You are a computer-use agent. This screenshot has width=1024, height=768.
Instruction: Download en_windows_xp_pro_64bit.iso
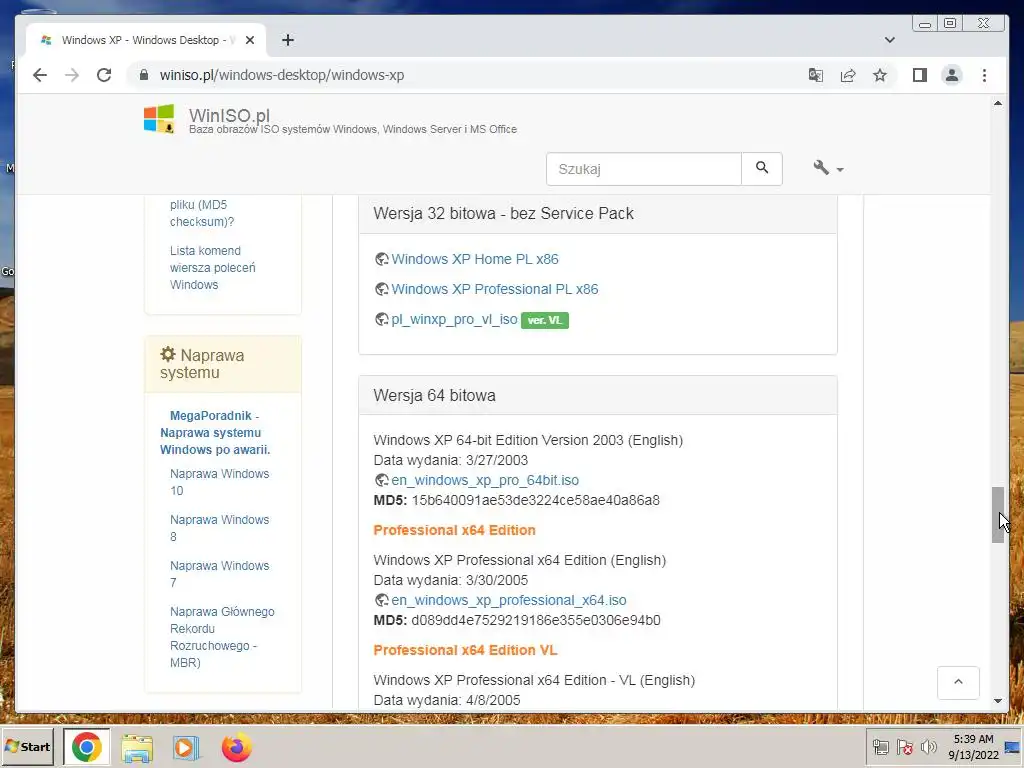point(485,480)
